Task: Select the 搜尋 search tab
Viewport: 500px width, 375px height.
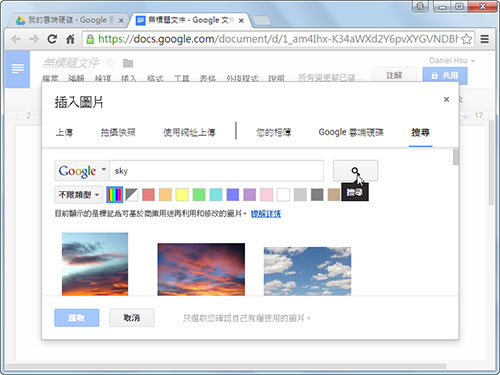Action: (420, 133)
